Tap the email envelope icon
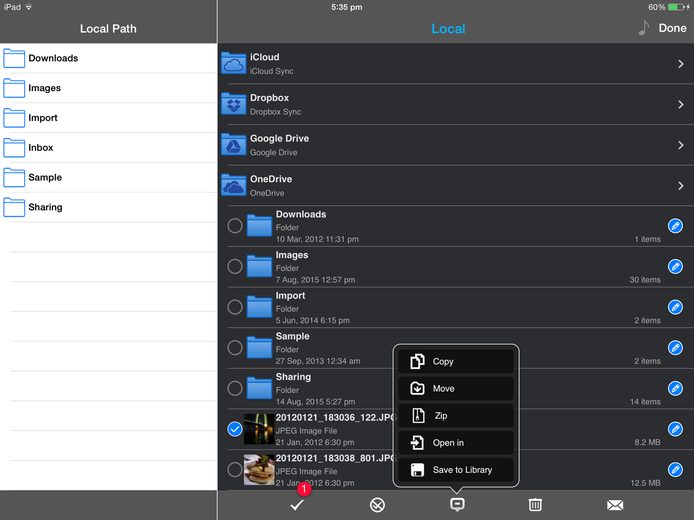This screenshot has height=520, width=694. pos(615,505)
